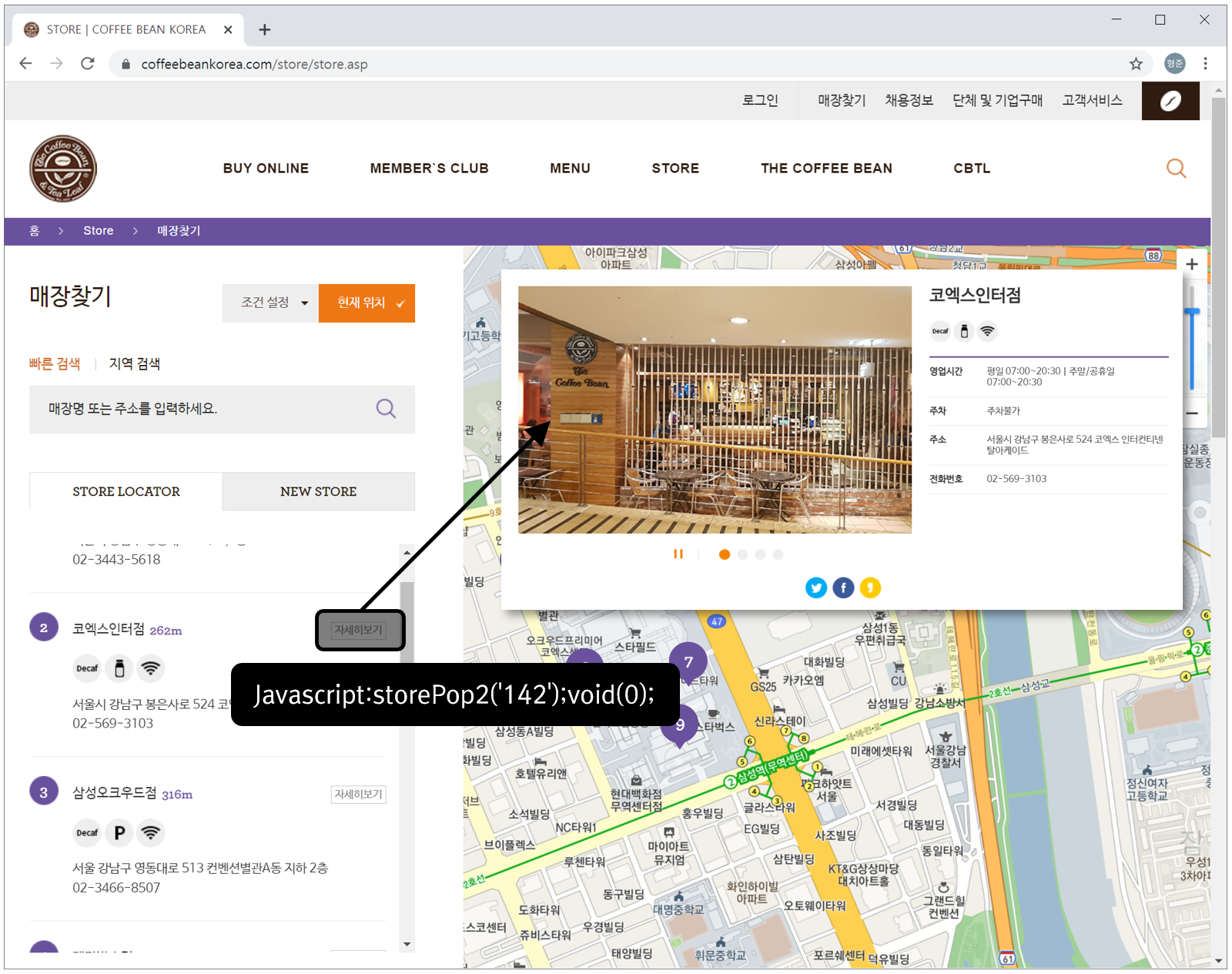Image resolution: width=1232 pixels, height=974 pixels.
Task: Open NEW STORE tab
Action: click(x=319, y=491)
